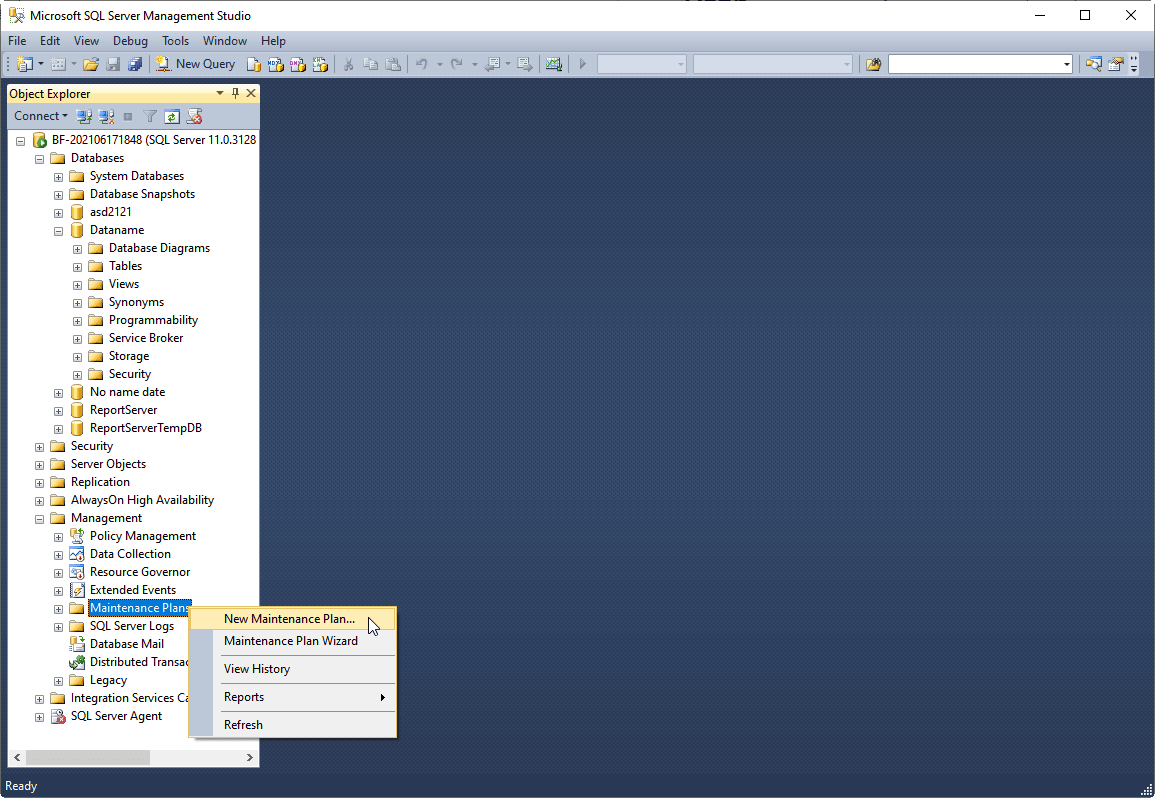1155x798 pixels.
Task: Select View History in context menu
Action: pyautogui.click(x=293, y=669)
